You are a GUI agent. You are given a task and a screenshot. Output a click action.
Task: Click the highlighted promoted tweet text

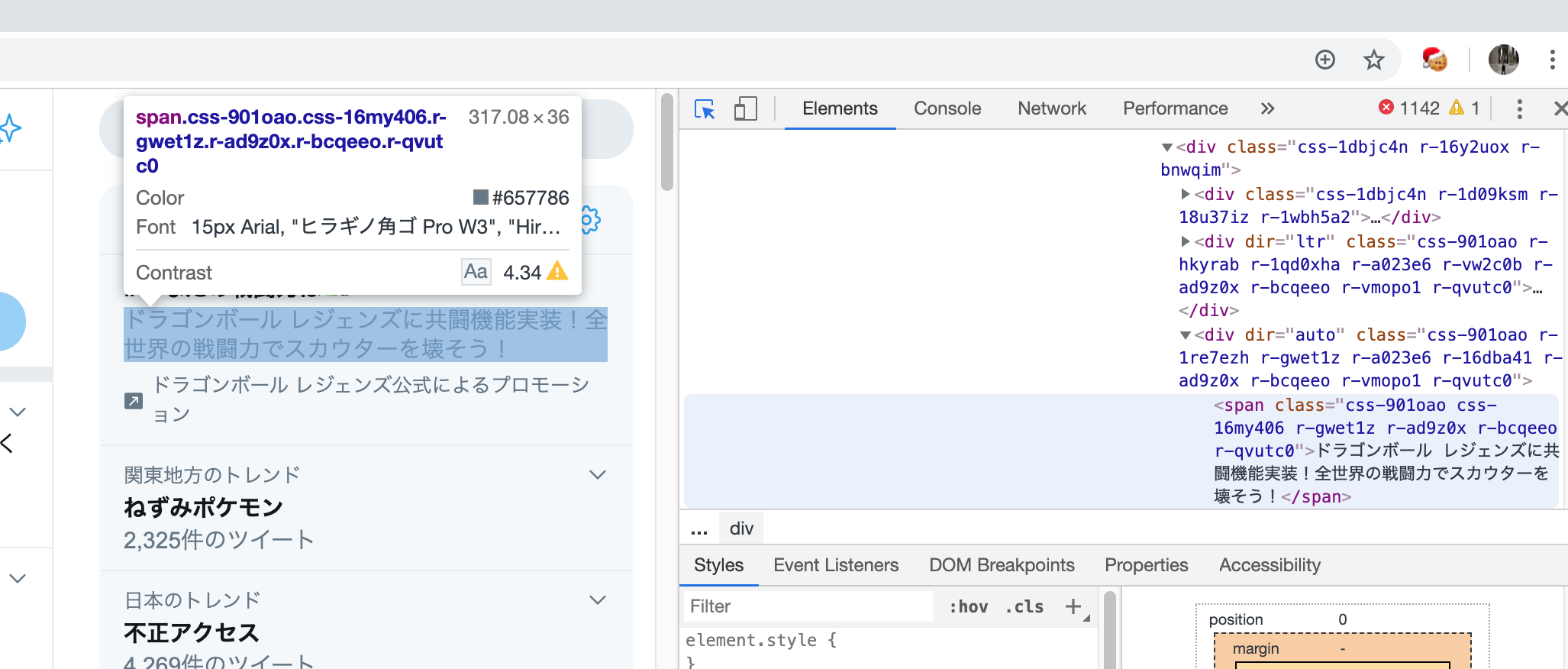(x=366, y=334)
